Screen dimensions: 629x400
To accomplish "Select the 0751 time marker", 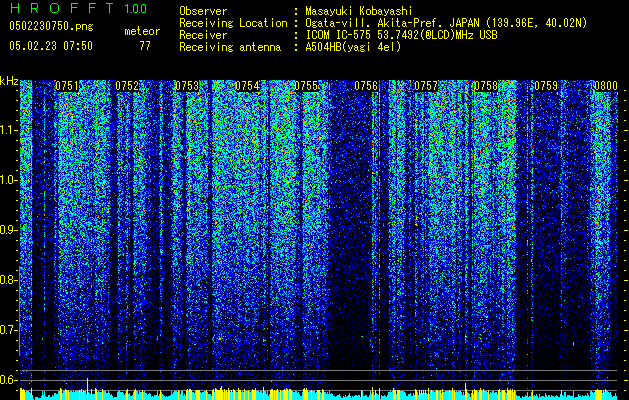I will (67, 86).
